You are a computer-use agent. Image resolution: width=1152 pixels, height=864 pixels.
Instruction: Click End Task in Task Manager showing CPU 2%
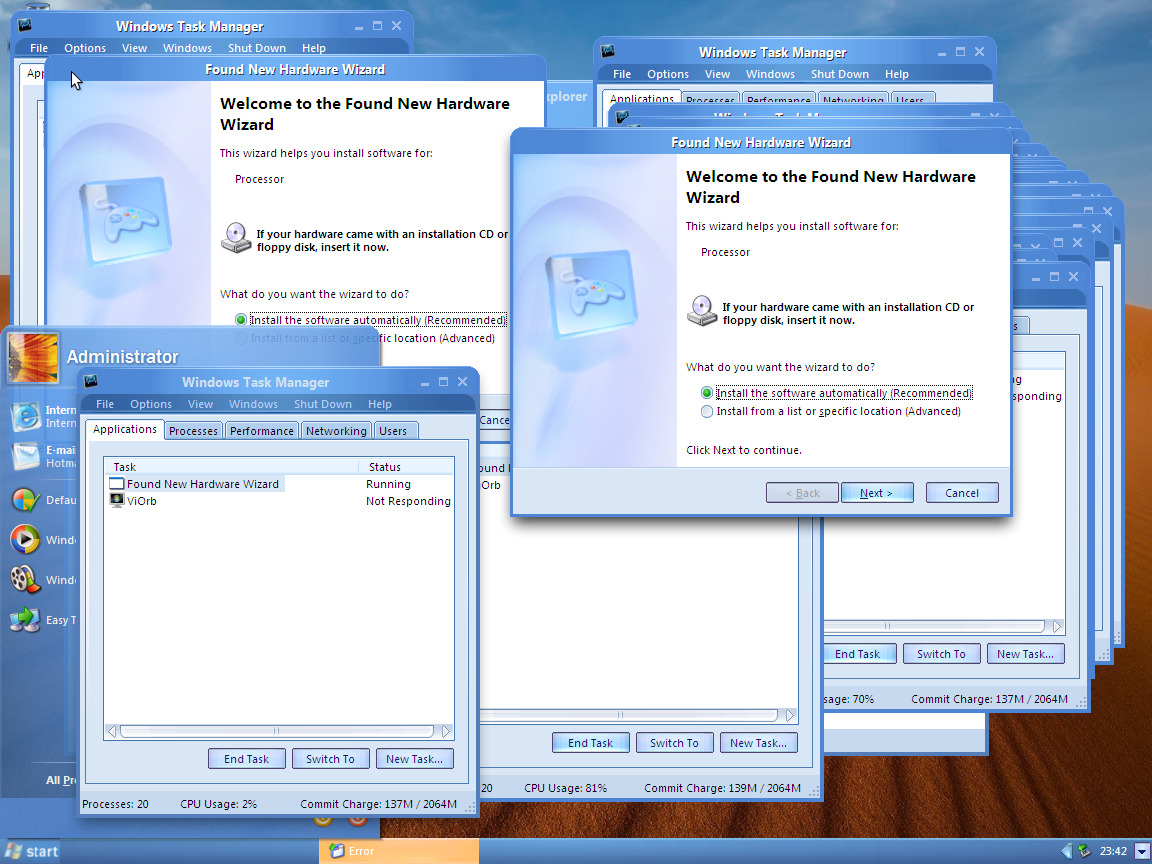[246, 759]
